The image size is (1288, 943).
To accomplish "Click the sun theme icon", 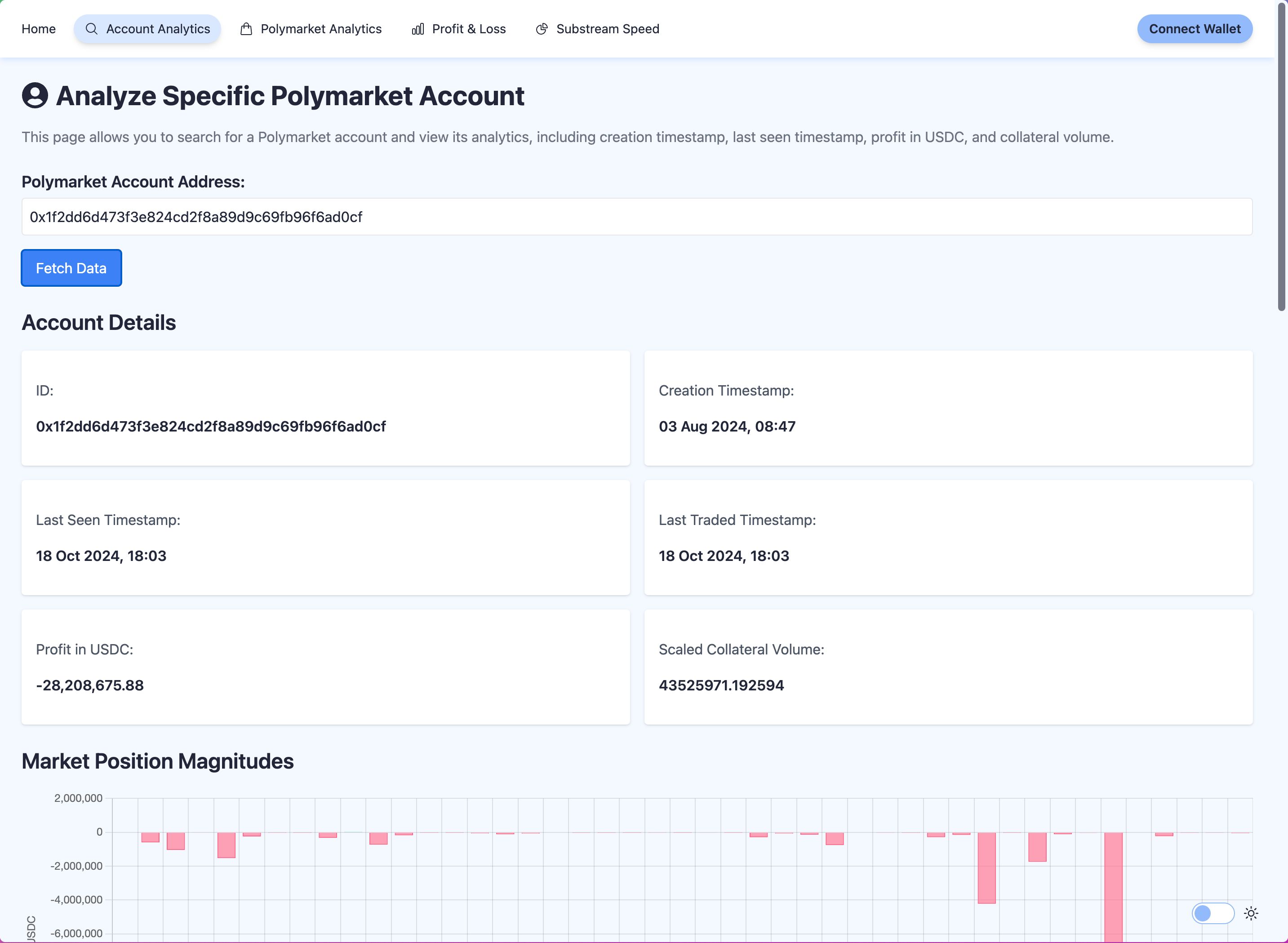I will pos(1251,913).
